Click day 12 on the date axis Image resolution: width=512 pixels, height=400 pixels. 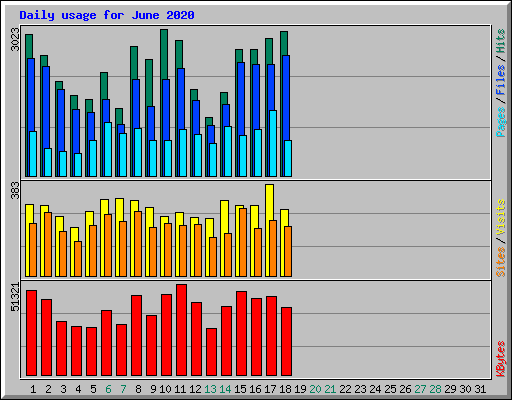195,389
